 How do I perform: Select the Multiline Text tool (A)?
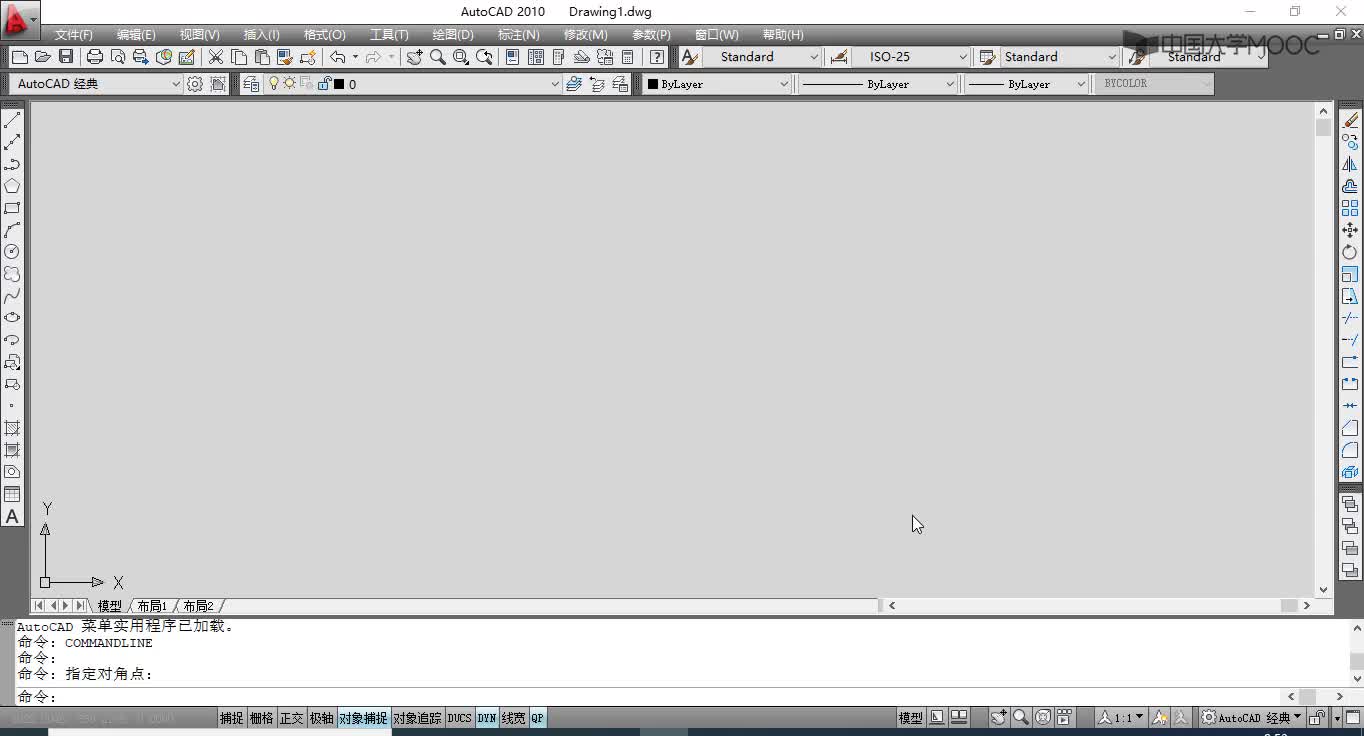click(x=12, y=516)
